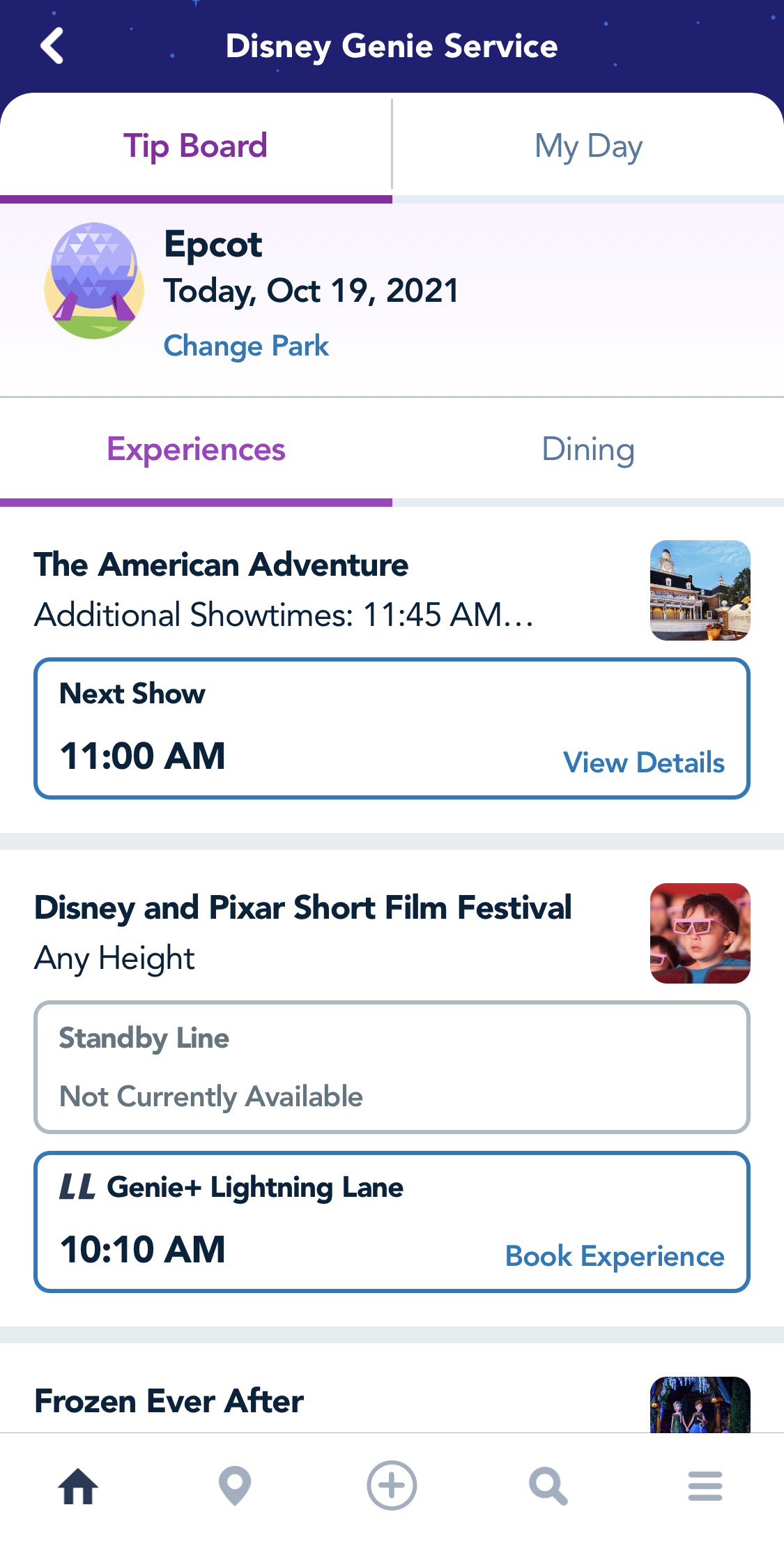Switch to the Tip Board tab
This screenshot has width=784, height=1544.
[196, 146]
